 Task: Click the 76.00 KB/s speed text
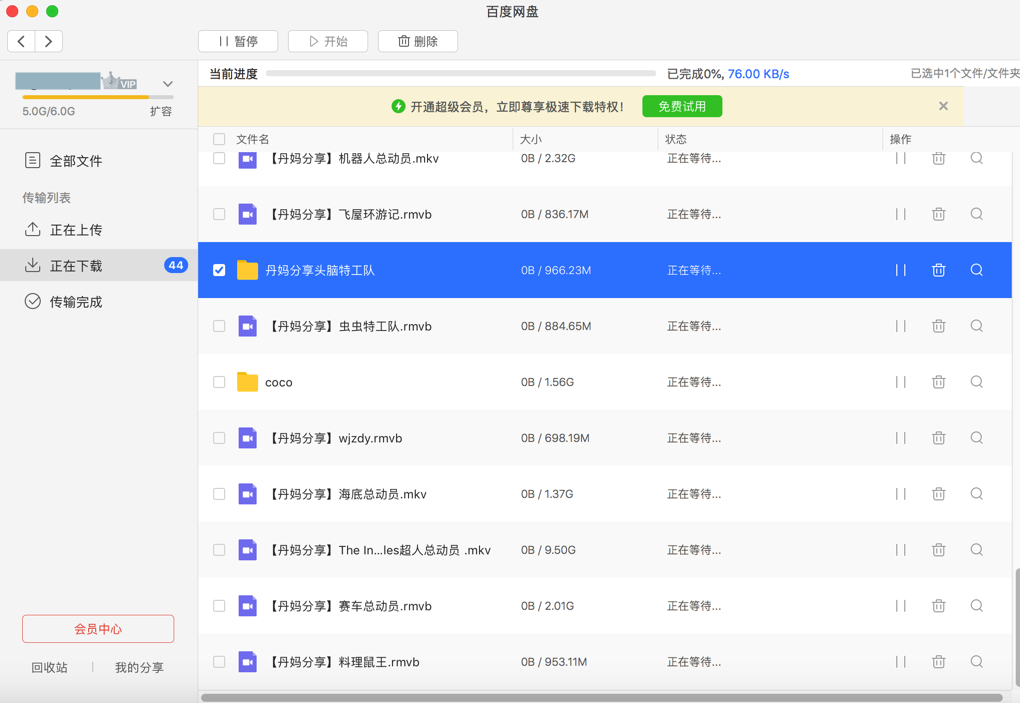click(x=758, y=74)
